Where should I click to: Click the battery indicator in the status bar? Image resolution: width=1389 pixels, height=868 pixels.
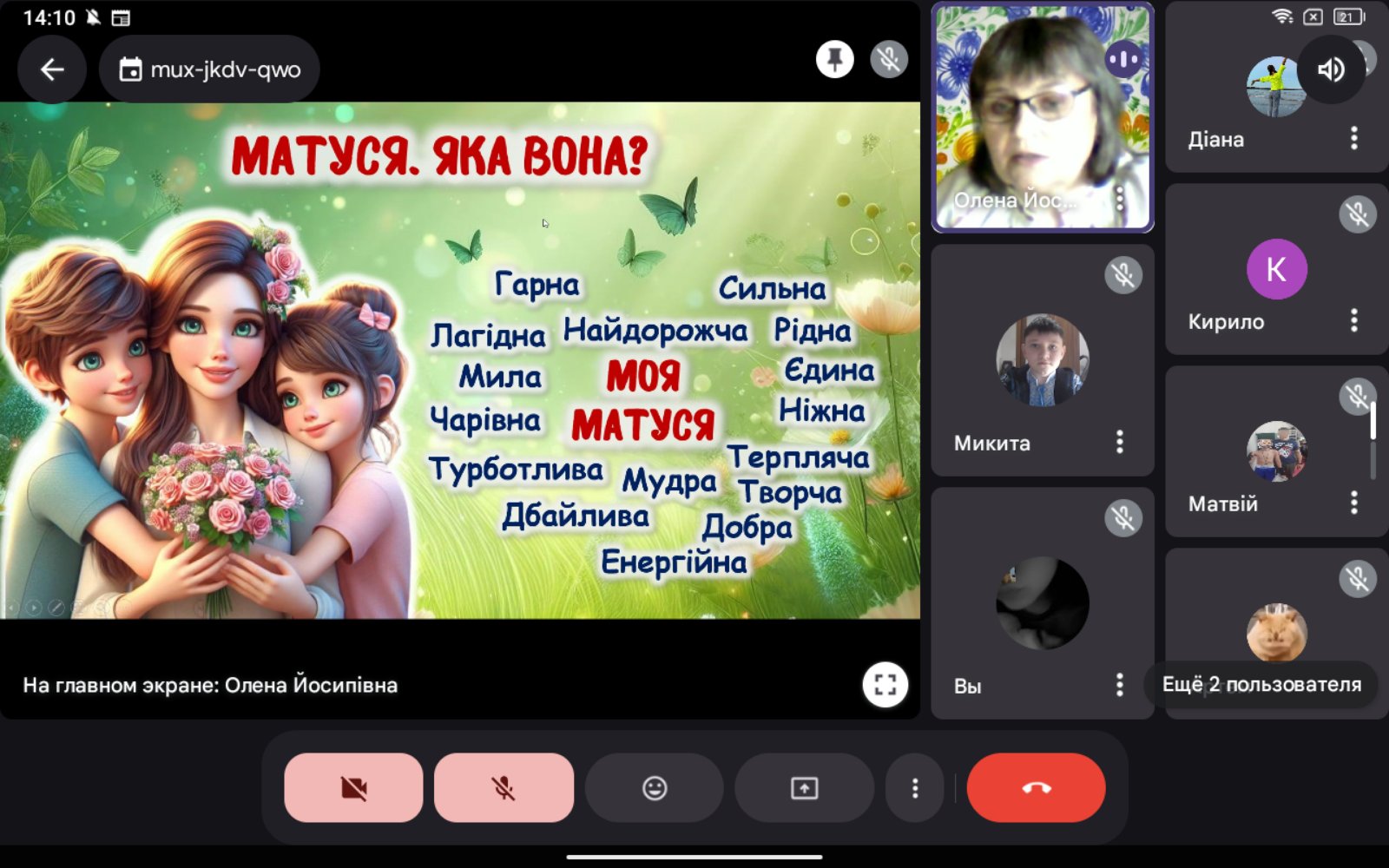[x=1350, y=16]
